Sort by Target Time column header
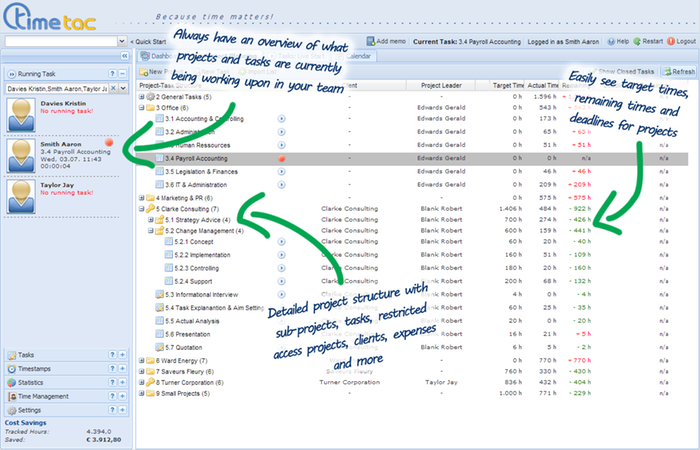700x450 pixels. pyautogui.click(x=508, y=85)
